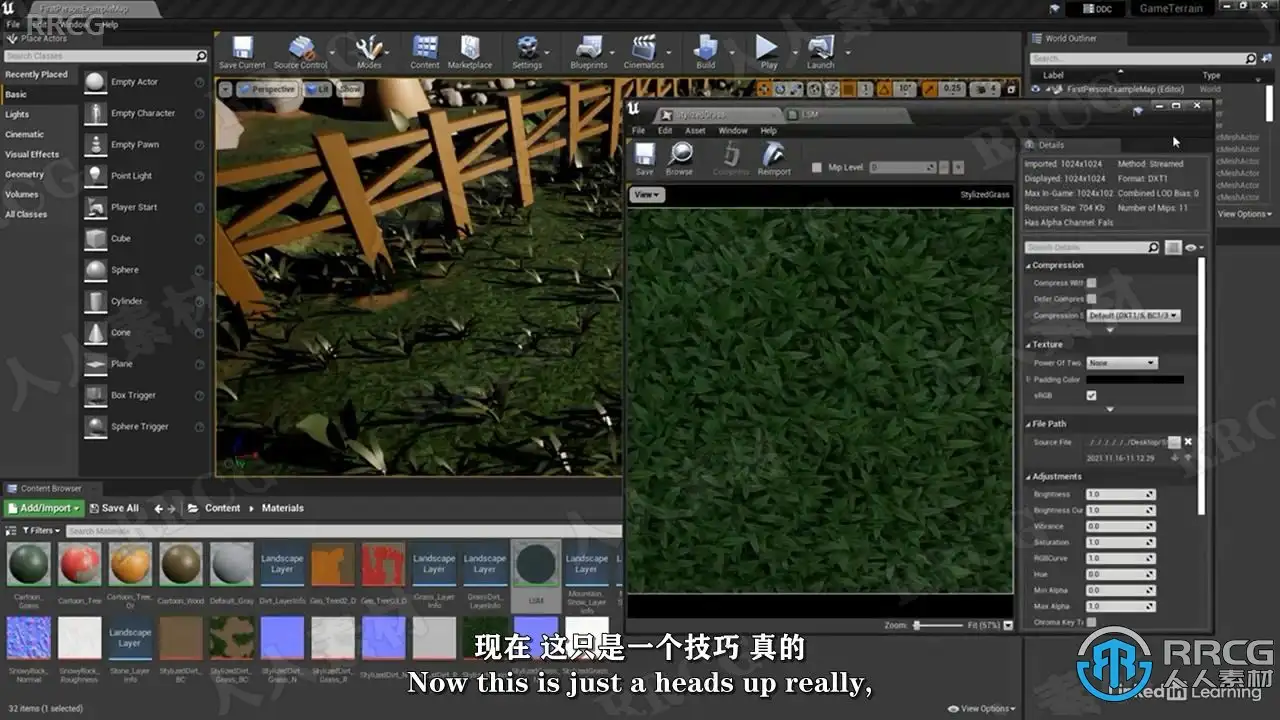Click the black Padding Color swatch
Viewport: 1280px width, 720px height.
[x=1135, y=380]
